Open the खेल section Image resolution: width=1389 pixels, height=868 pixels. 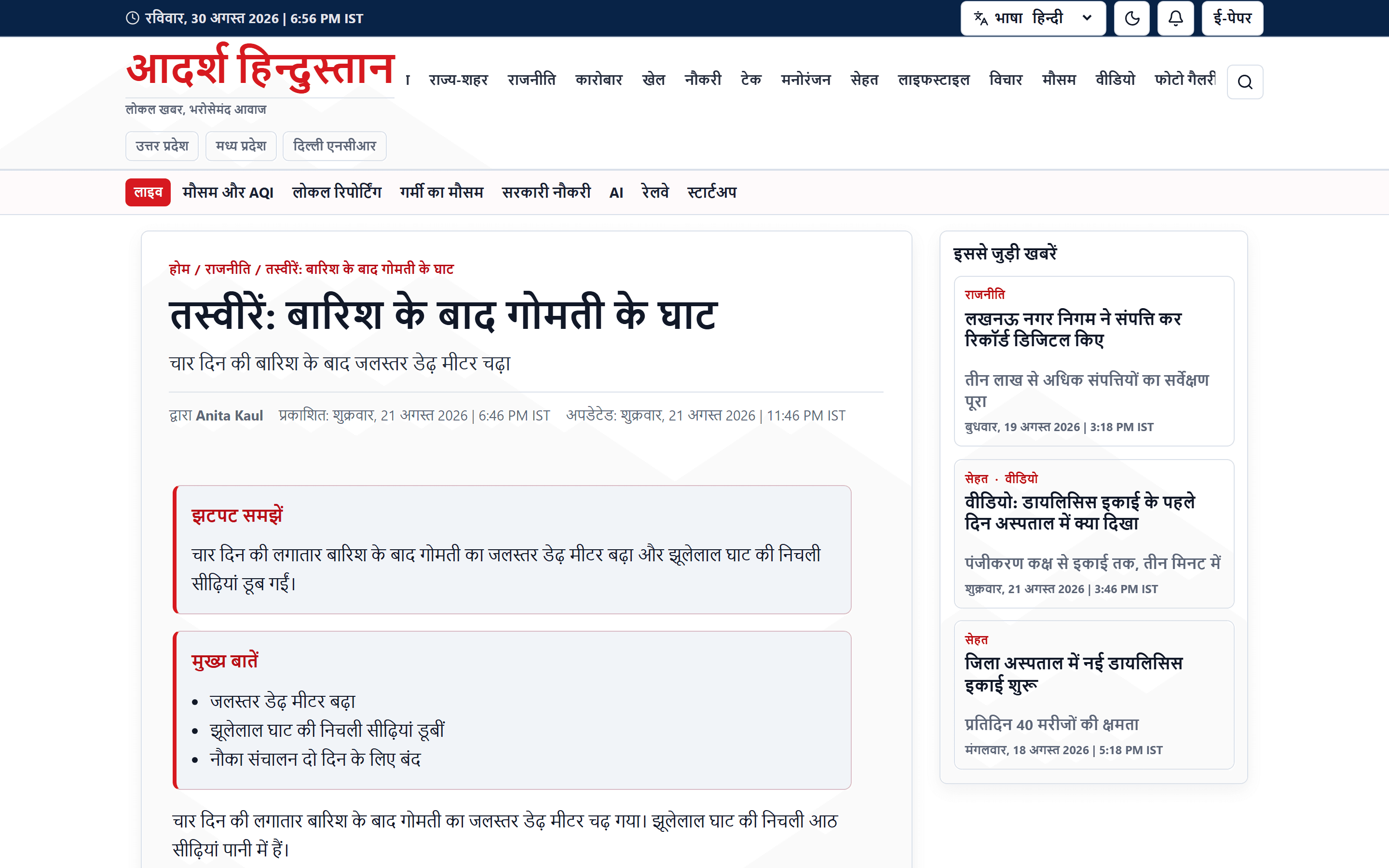(653, 80)
